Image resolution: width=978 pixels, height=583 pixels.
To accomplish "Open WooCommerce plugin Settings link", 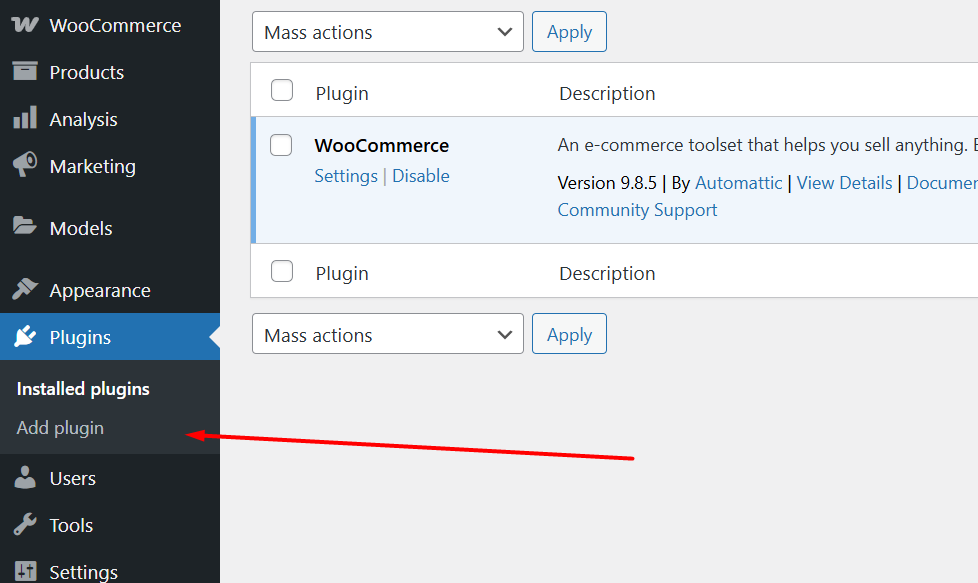I will pos(346,176).
